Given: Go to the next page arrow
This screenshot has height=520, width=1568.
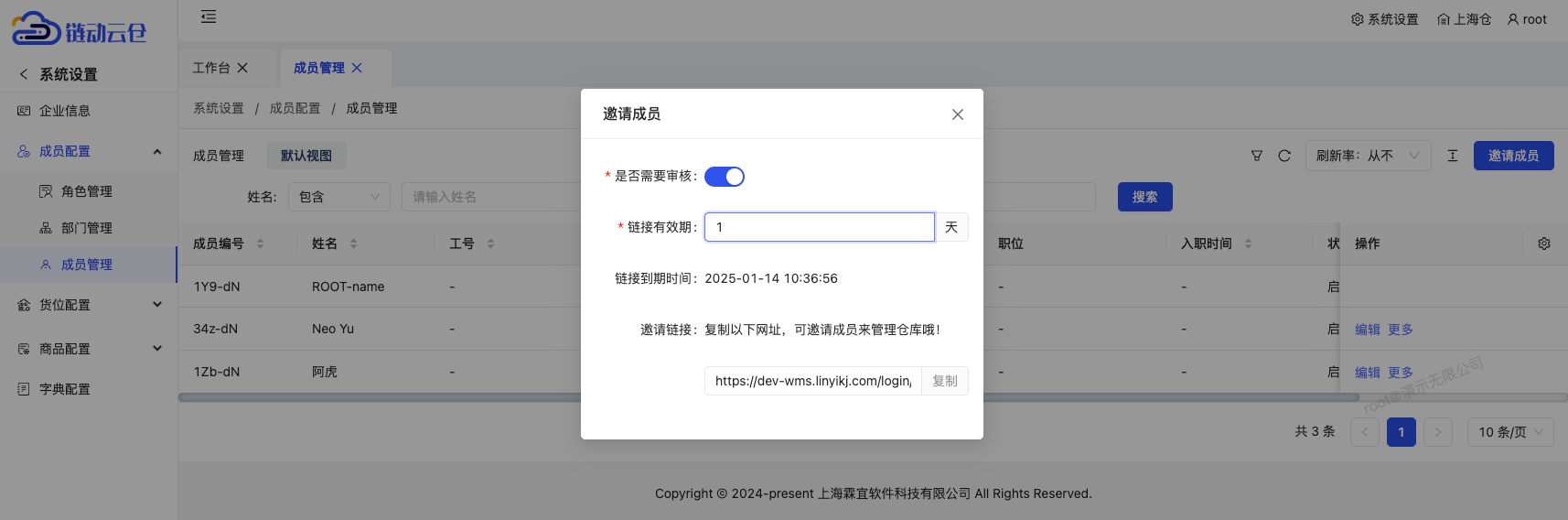Looking at the screenshot, I should click(x=1438, y=432).
